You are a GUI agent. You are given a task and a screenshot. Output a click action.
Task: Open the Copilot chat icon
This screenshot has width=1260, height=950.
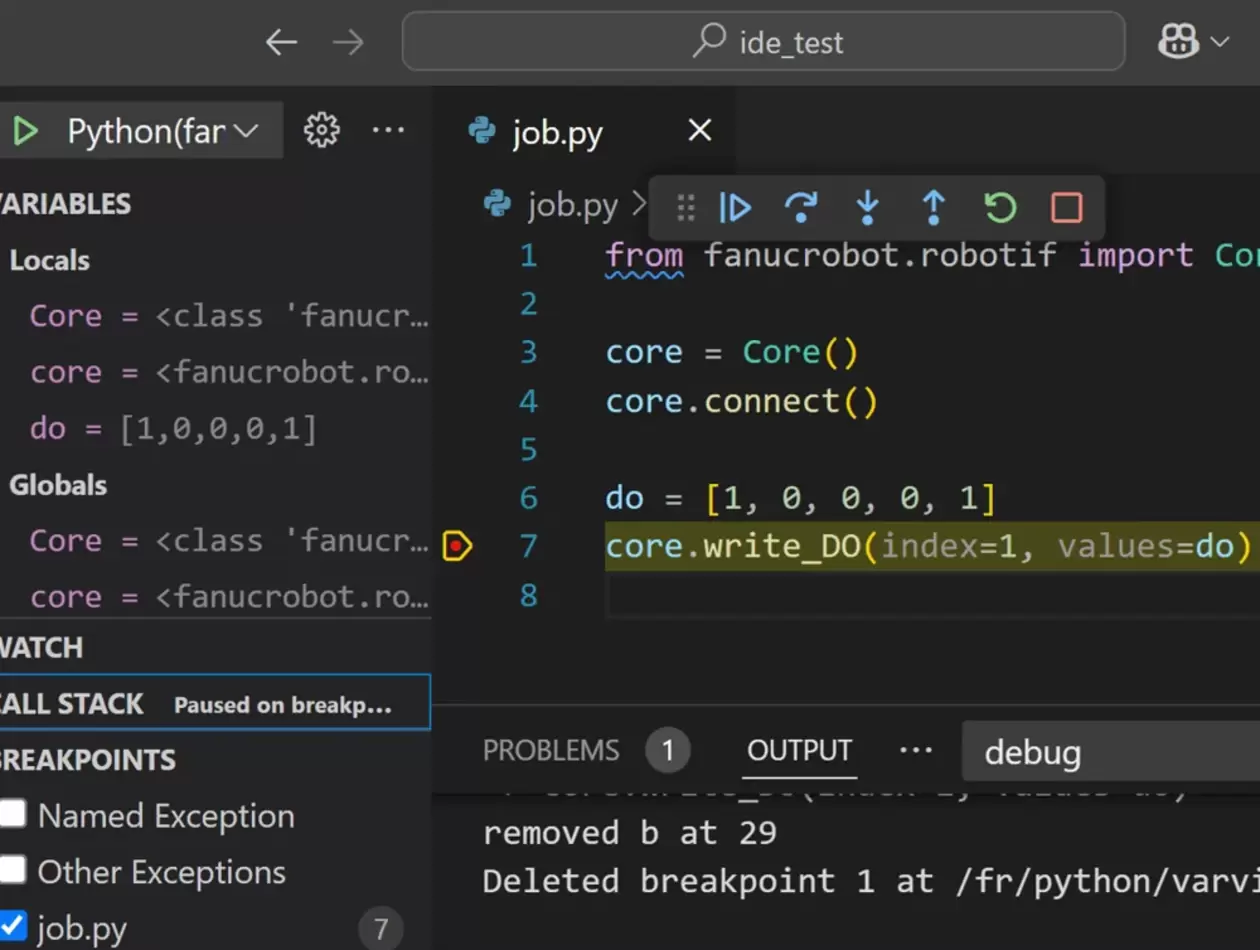tap(1178, 42)
